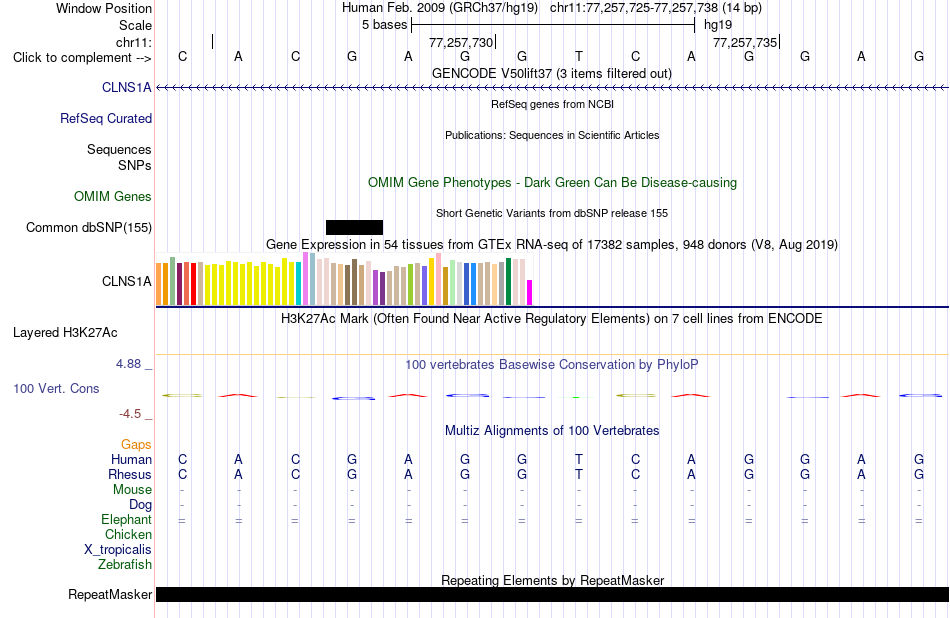Select the Common dbSNP(155) track label
This screenshot has height=618, width=950.
tap(89, 227)
